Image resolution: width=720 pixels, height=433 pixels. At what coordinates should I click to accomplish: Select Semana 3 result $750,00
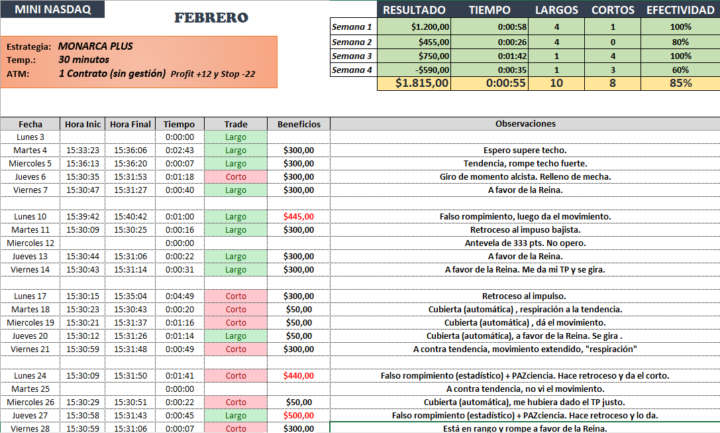click(414, 56)
